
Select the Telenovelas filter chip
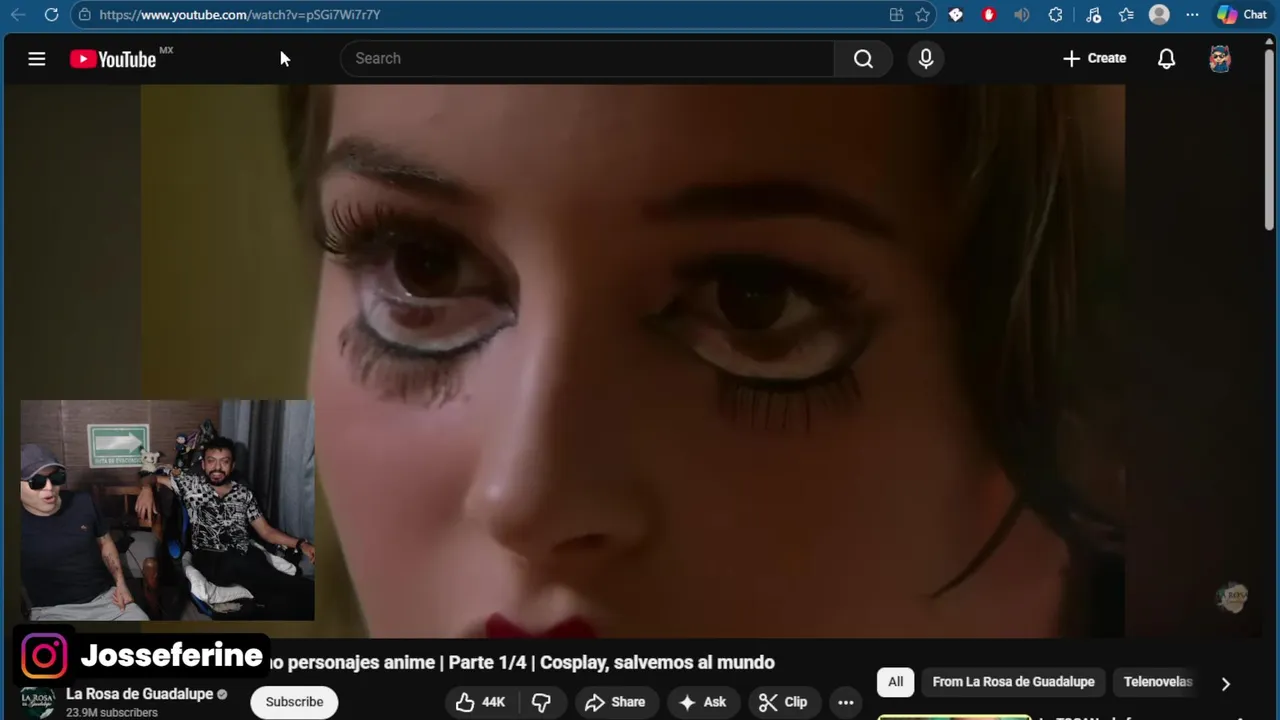(x=1158, y=682)
